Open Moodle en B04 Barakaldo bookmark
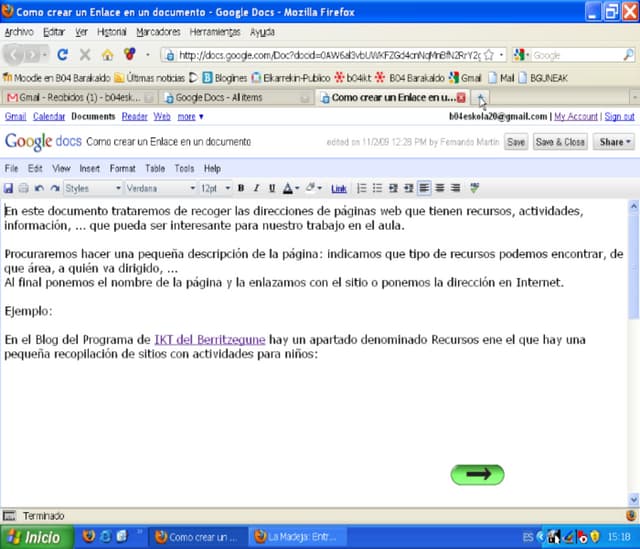Image resolution: width=640 pixels, height=549 pixels. click(x=56, y=78)
